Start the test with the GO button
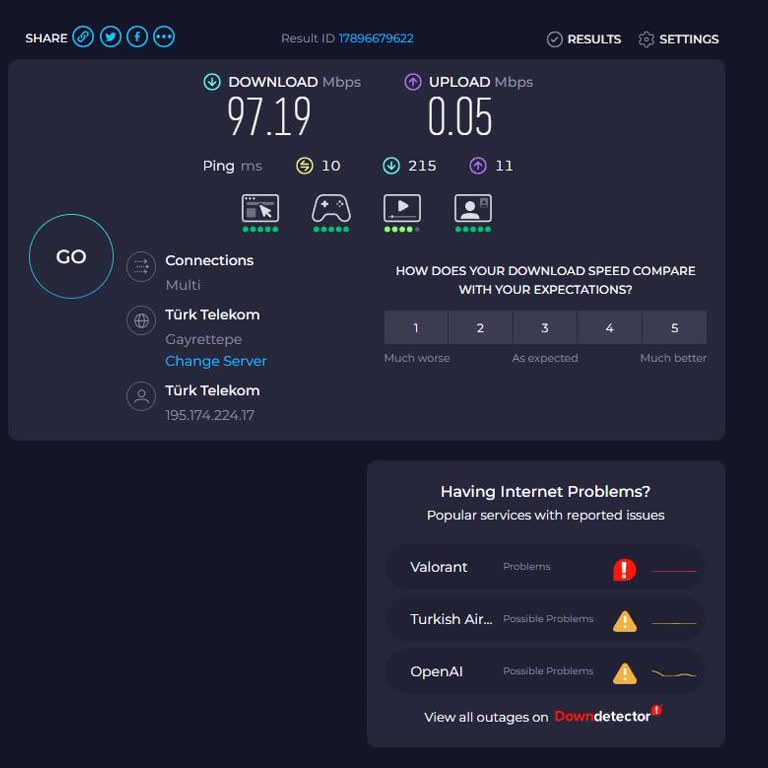The image size is (768, 768). coord(72,256)
